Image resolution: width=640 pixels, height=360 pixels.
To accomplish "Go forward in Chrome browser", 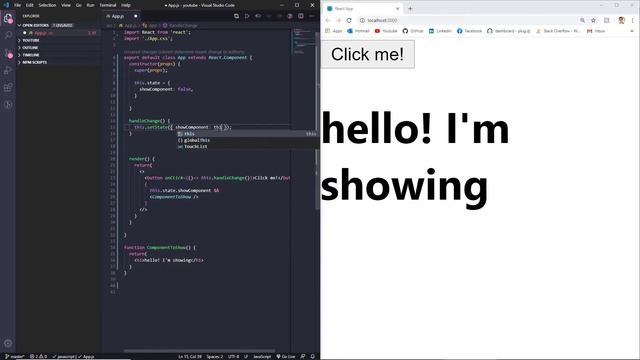I will [x=338, y=20].
